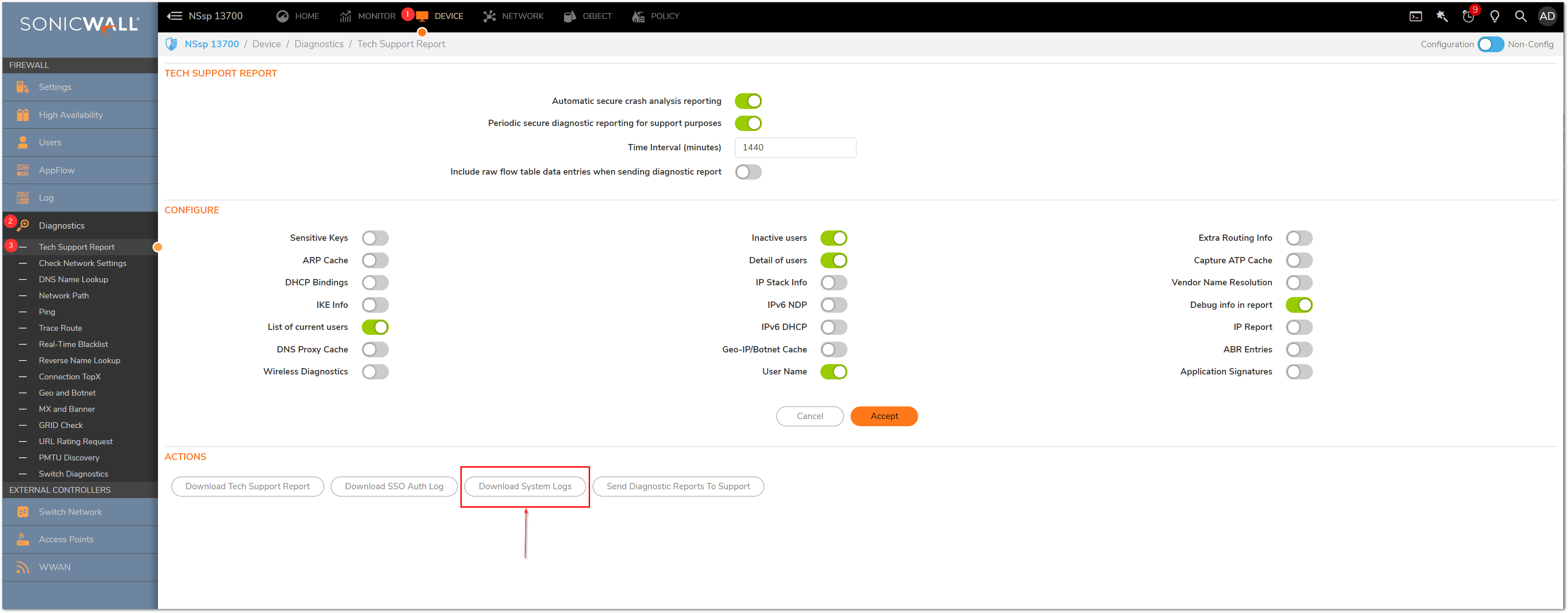
Task: Switch Configuration to Non-Config mode
Action: pos(1490,45)
